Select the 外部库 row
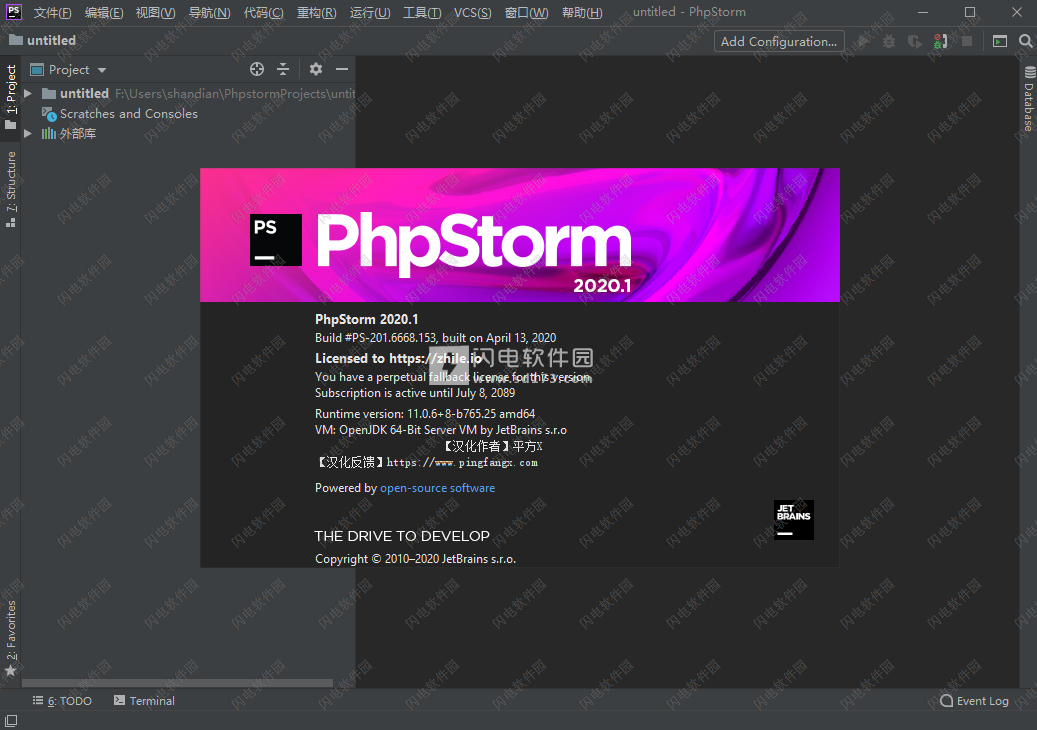This screenshot has height=730, width=1037. point(188,134)
